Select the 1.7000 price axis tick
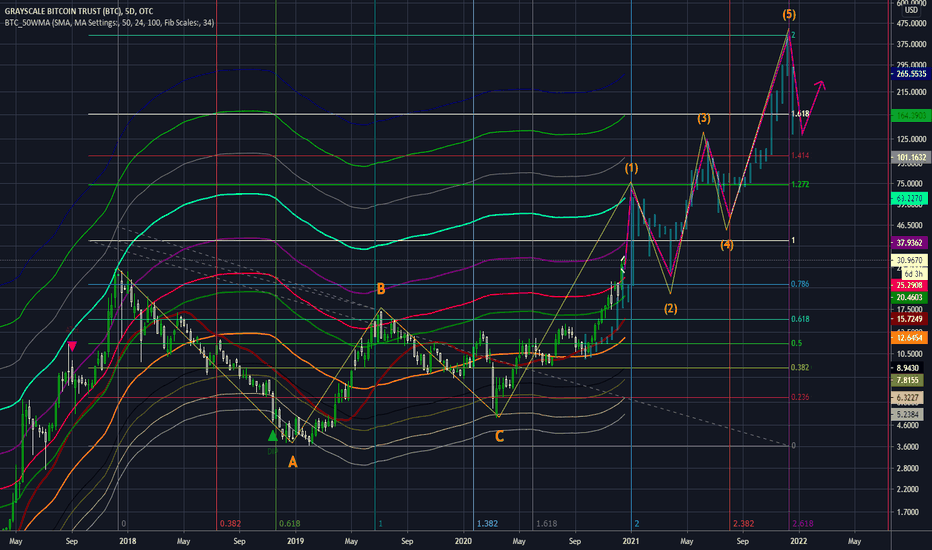The width and height of the screenshot is (932, 550). [x=908, y=512]
